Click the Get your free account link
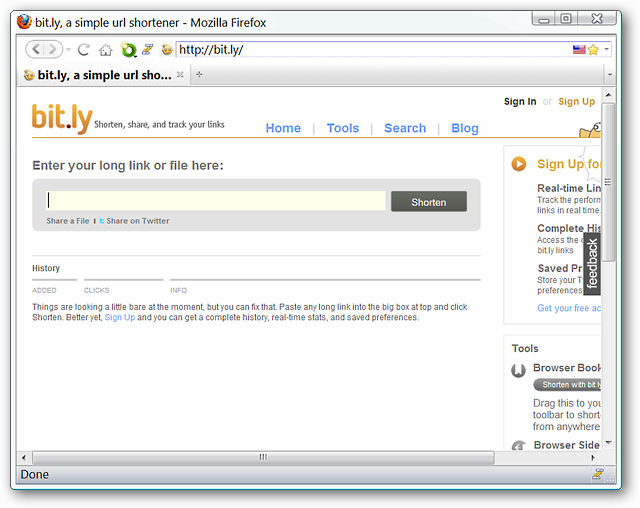Screen dimensions: 640x508 (569, 308)
